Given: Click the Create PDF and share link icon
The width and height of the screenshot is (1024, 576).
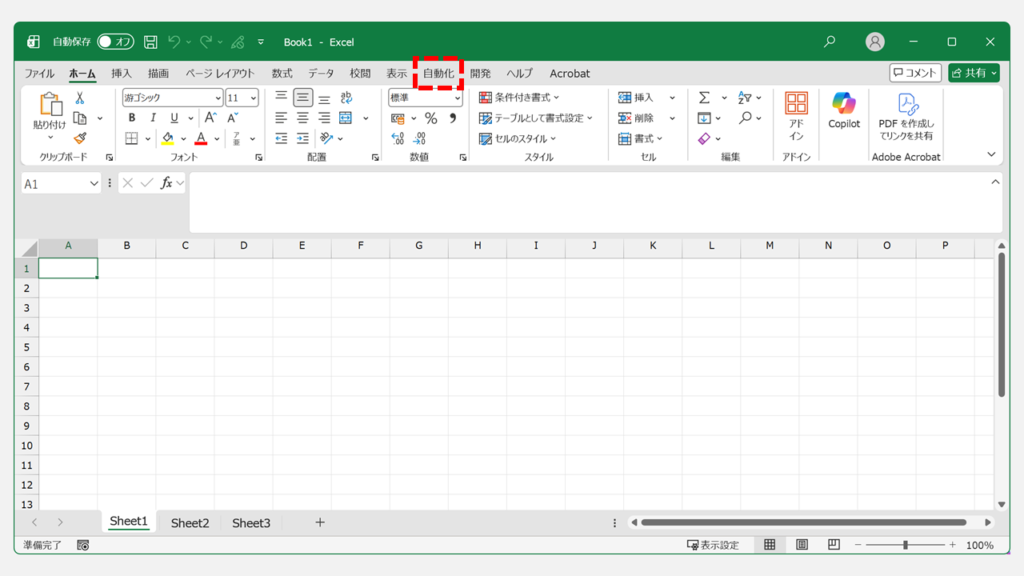Looking at the screenshot, I should tap(906, 117).
